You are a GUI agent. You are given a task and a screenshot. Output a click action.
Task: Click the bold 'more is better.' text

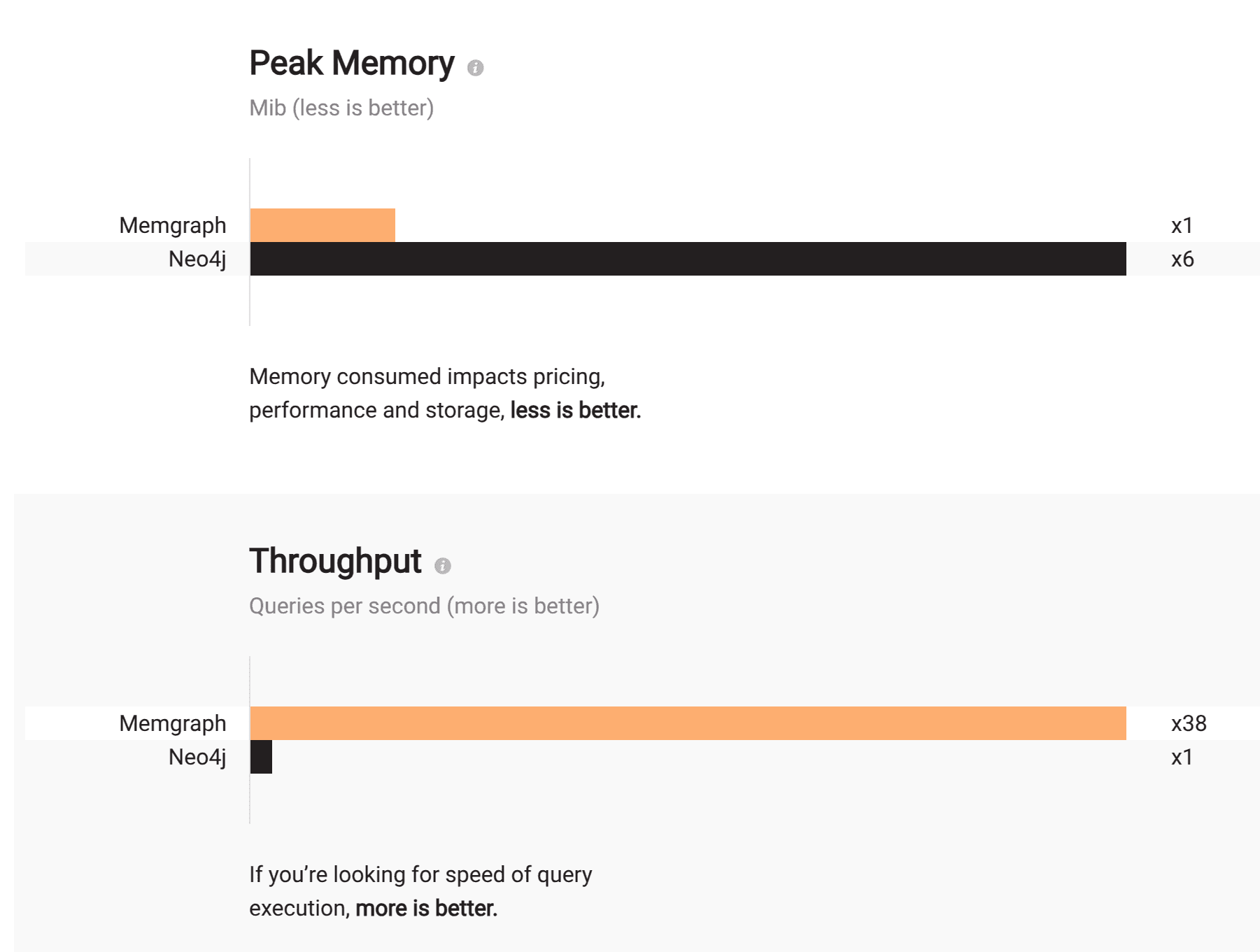[426, 908]
